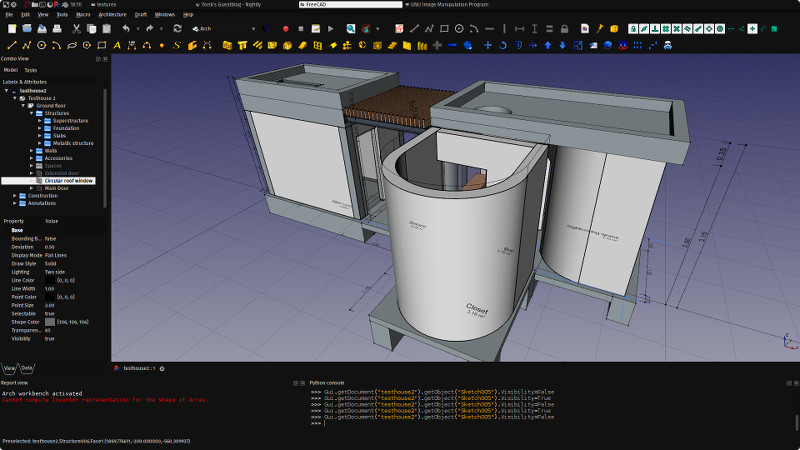Switch to the Tasks tab
Screen dimensions: 800x450
(30, 70)
